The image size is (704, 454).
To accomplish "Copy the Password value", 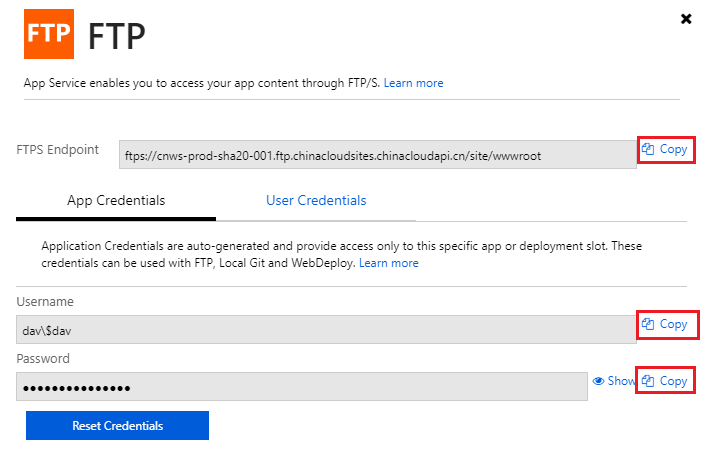I will pos(666,381).
